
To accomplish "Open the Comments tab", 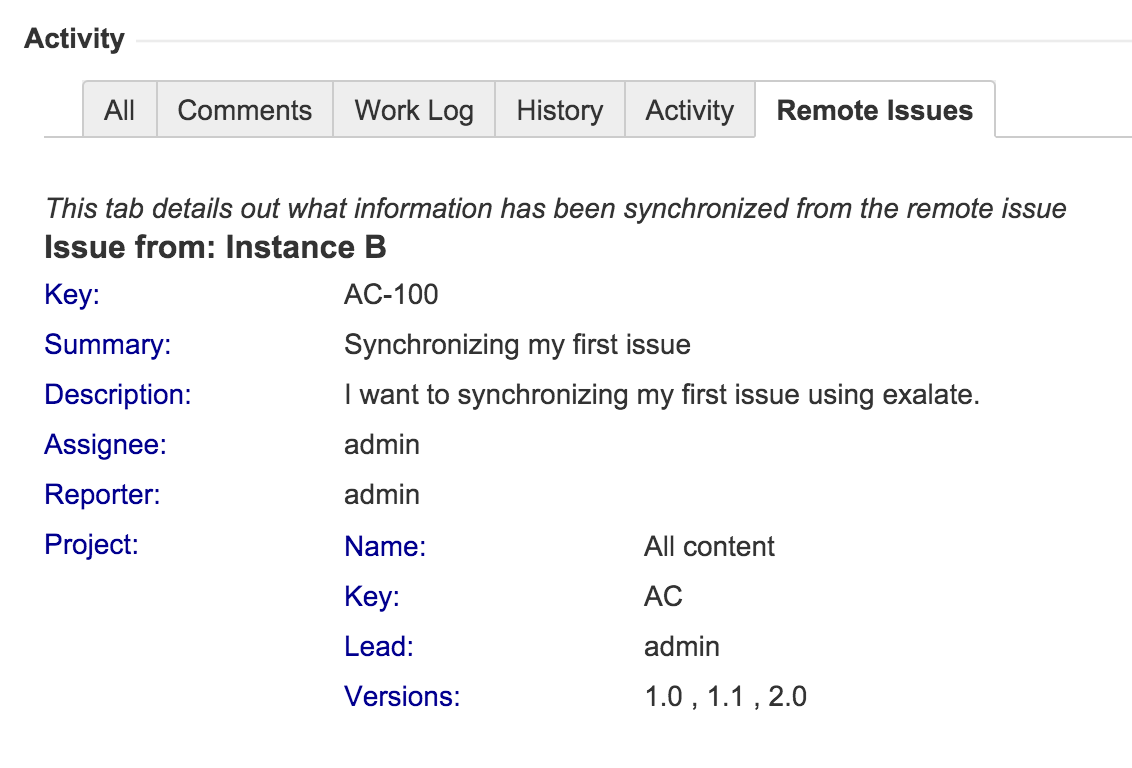I will [x=245, y=110].
